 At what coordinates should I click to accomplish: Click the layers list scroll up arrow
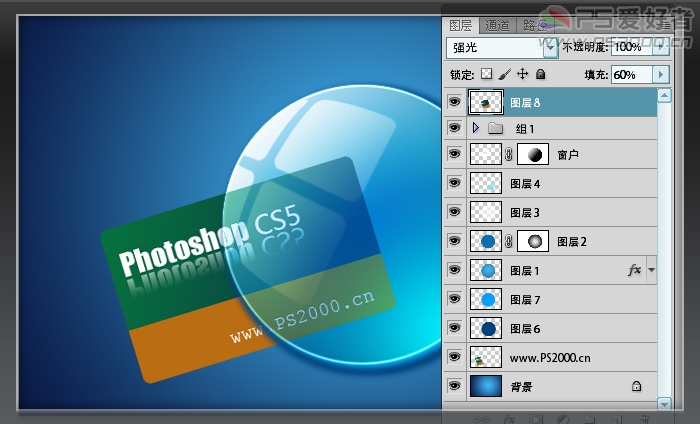[664, 96]
